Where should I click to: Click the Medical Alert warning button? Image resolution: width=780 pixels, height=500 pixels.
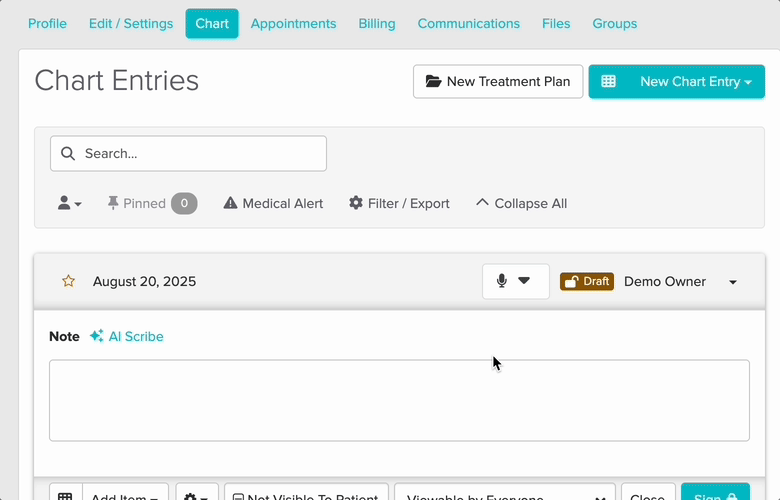273,203
